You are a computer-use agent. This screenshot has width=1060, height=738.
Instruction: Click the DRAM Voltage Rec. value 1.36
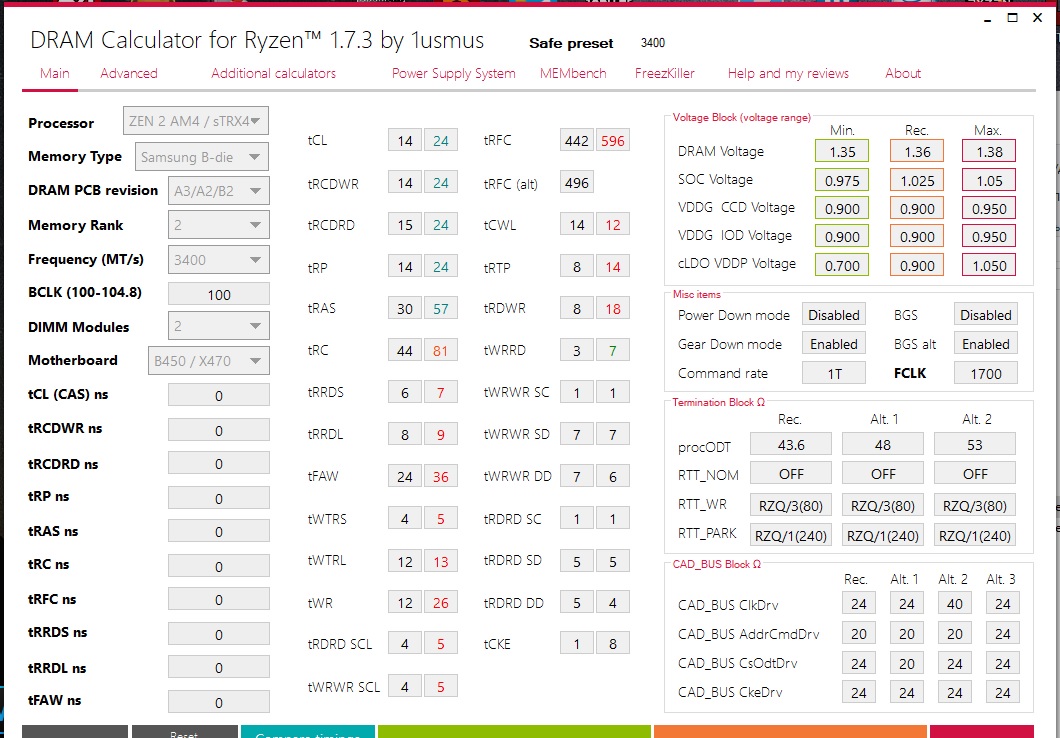917,152
